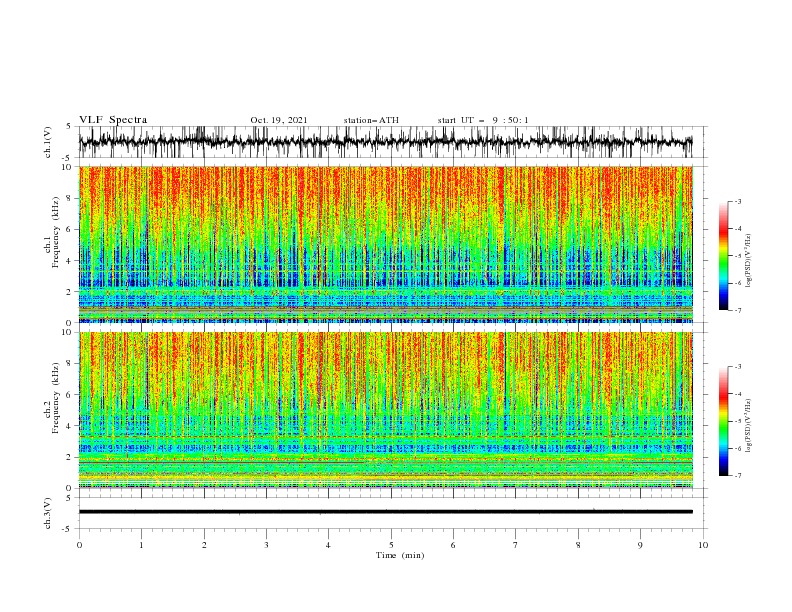792x612 pixels.
Task: Select the "station=ATH" label
Action: [371, 120]
